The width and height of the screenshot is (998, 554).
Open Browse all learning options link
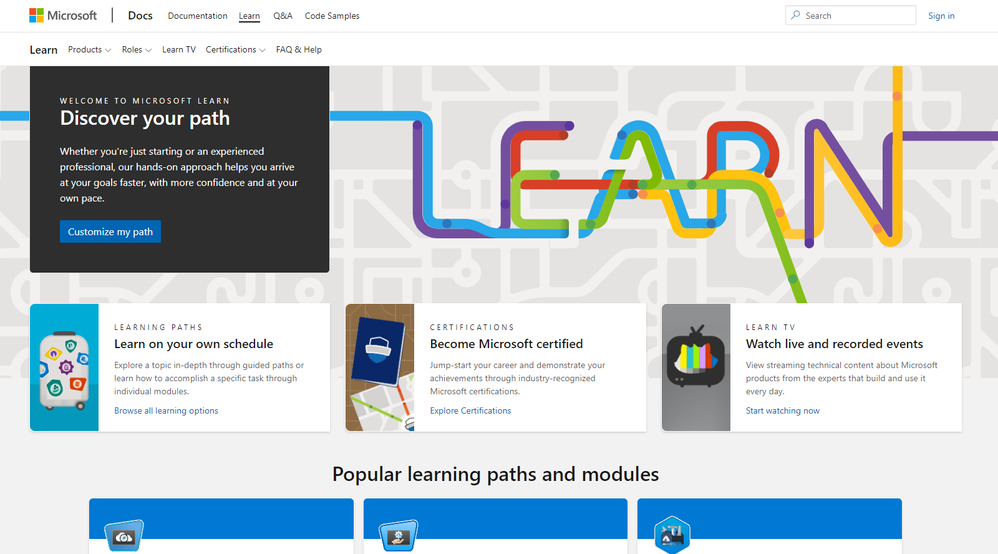point(166,411)
